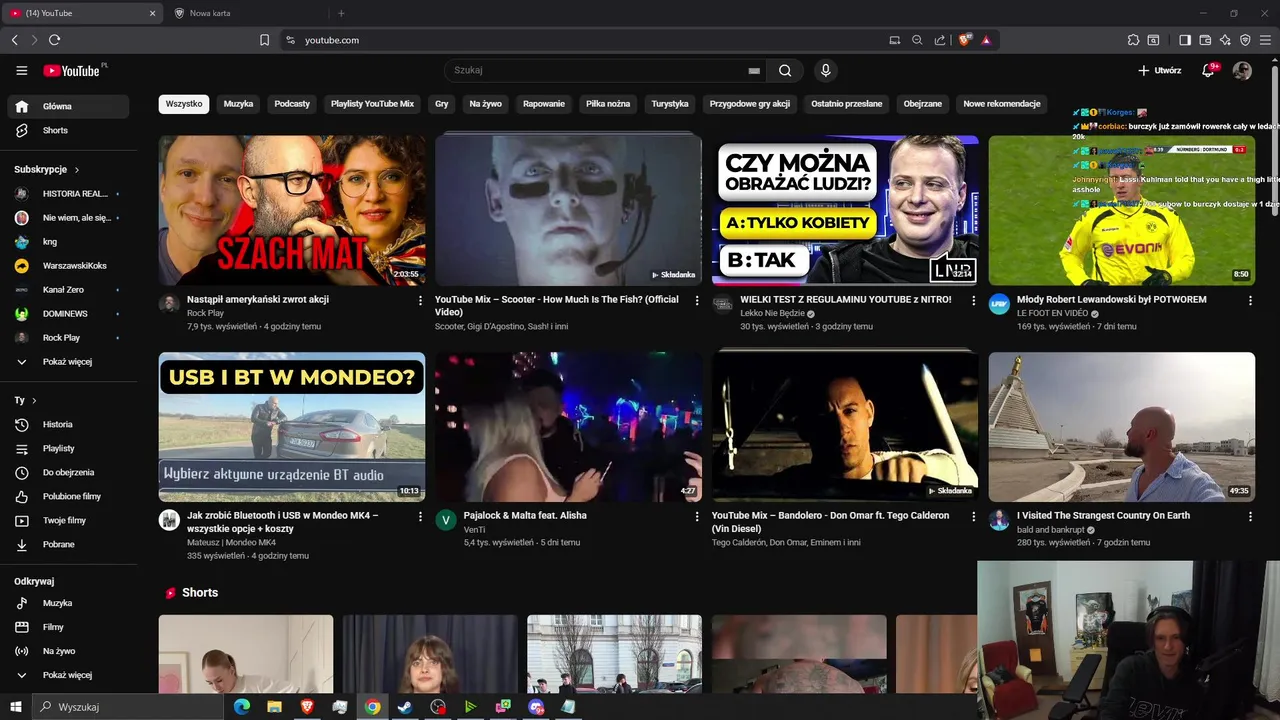1280x720 pixels.
Task: Open Kanał Zero subscription
Action: click(x=68, y=290)
